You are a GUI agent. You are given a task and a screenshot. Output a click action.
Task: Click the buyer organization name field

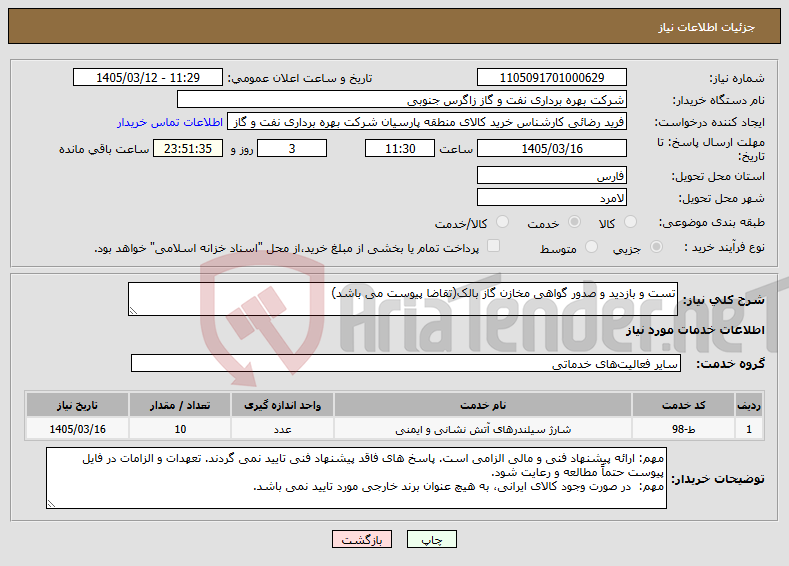click(x=402, y=100)
